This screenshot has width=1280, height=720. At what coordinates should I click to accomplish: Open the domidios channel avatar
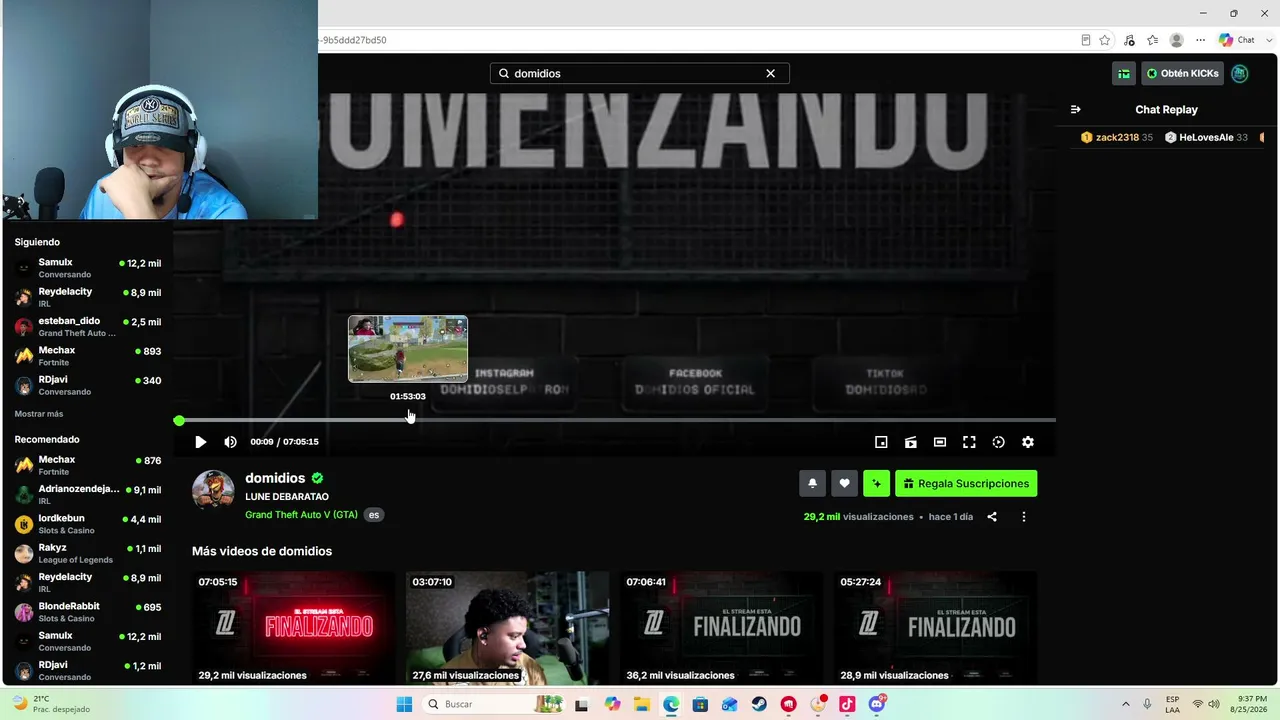coord(213,490)
